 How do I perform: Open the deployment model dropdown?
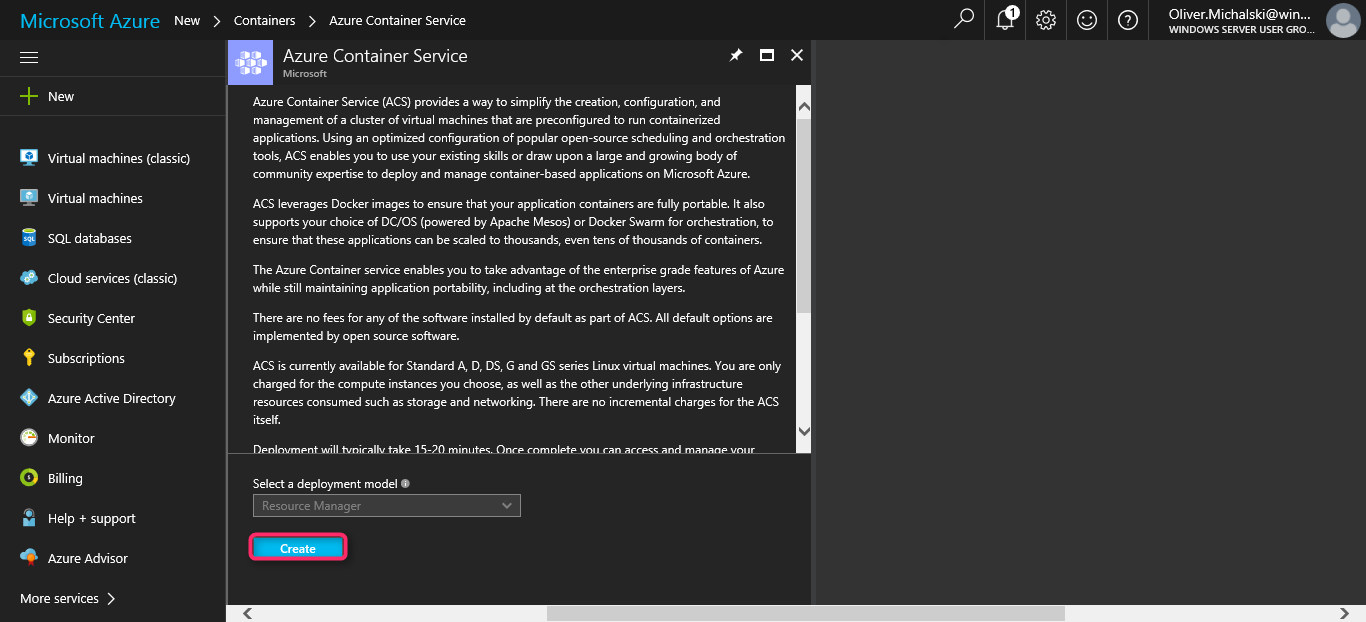point(386,506)
